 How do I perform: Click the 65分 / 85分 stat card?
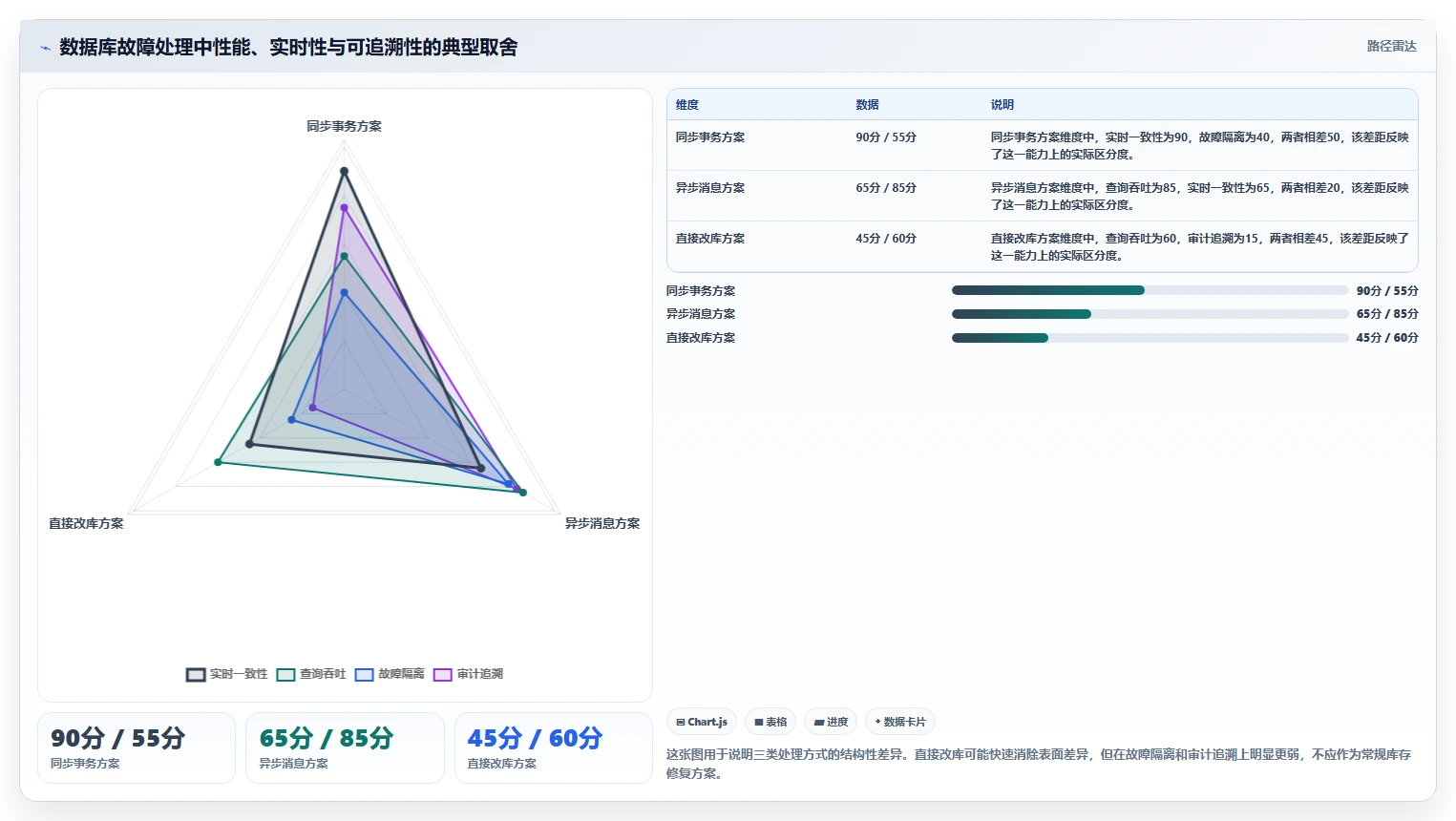tap(345, 747)
